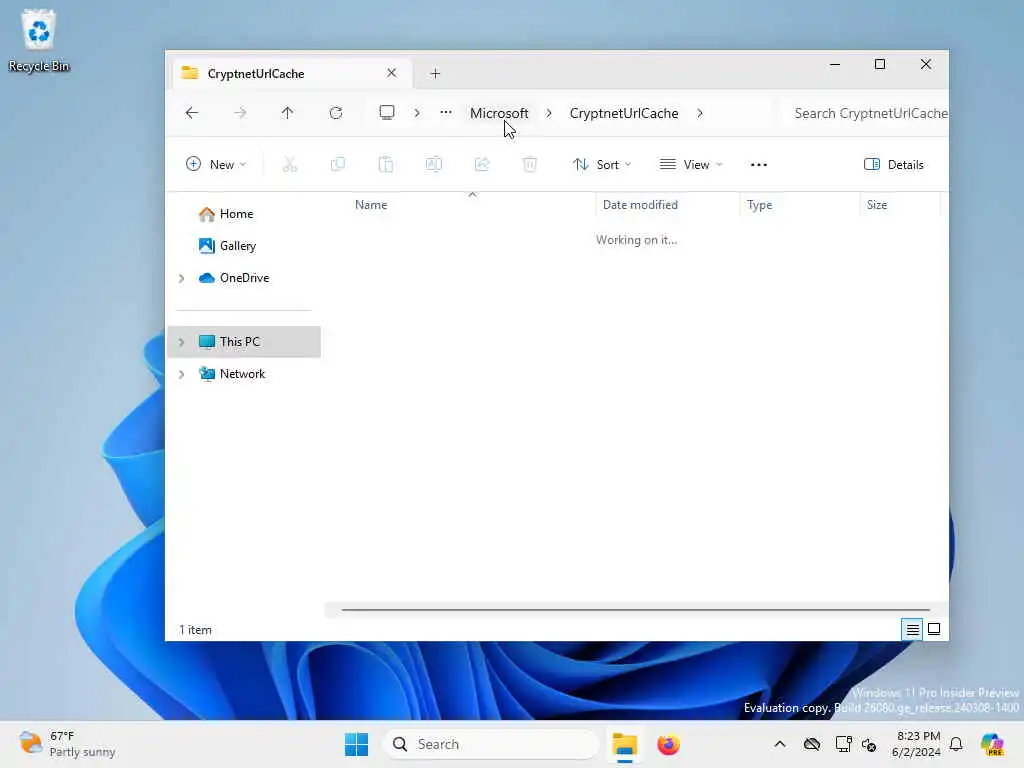
Task: Switch to details list view icon
Action: (x=912, y=630)
